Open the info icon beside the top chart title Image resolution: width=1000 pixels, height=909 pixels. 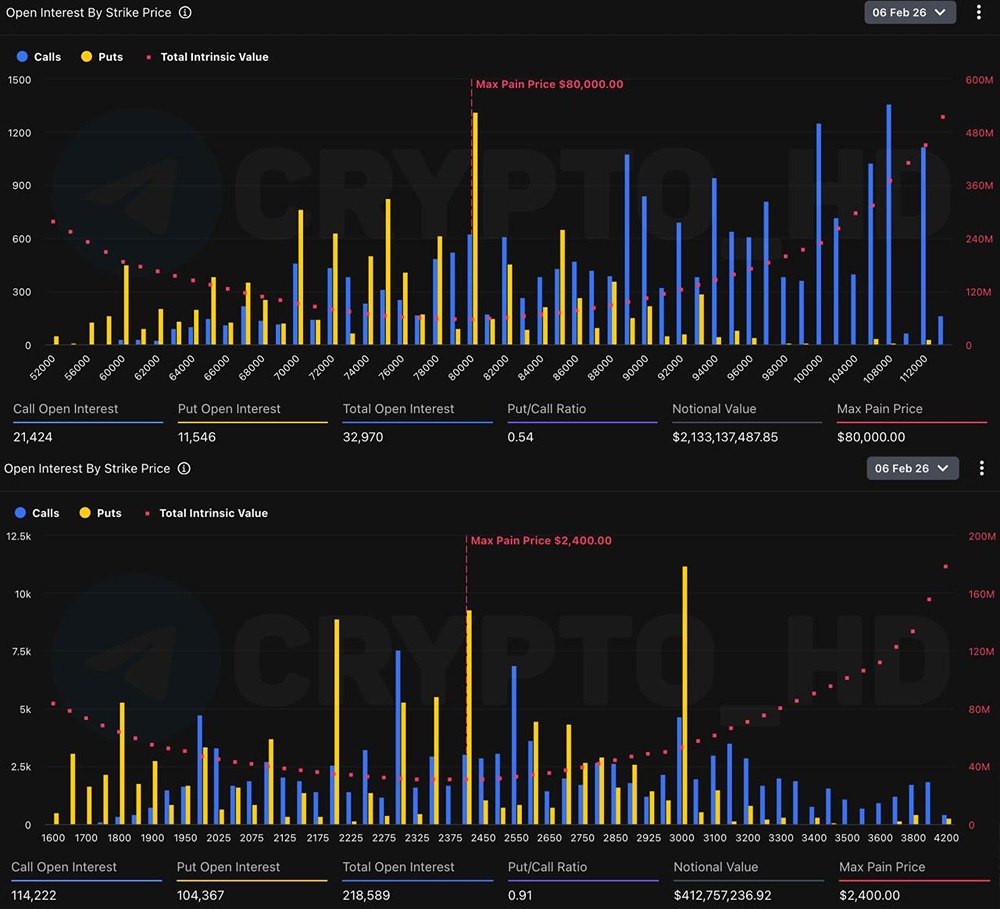[185, 12]
